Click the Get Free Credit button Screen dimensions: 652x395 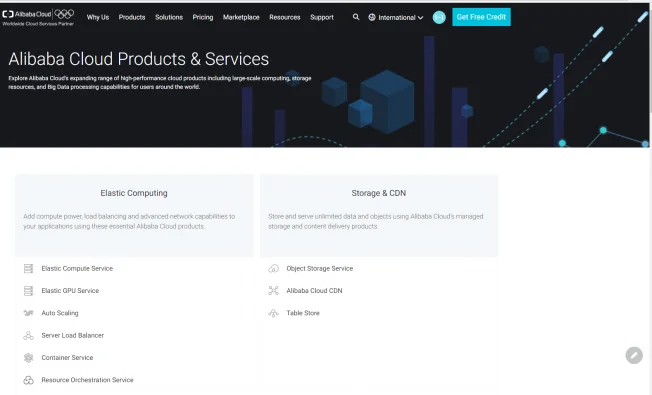pos(481,17)
